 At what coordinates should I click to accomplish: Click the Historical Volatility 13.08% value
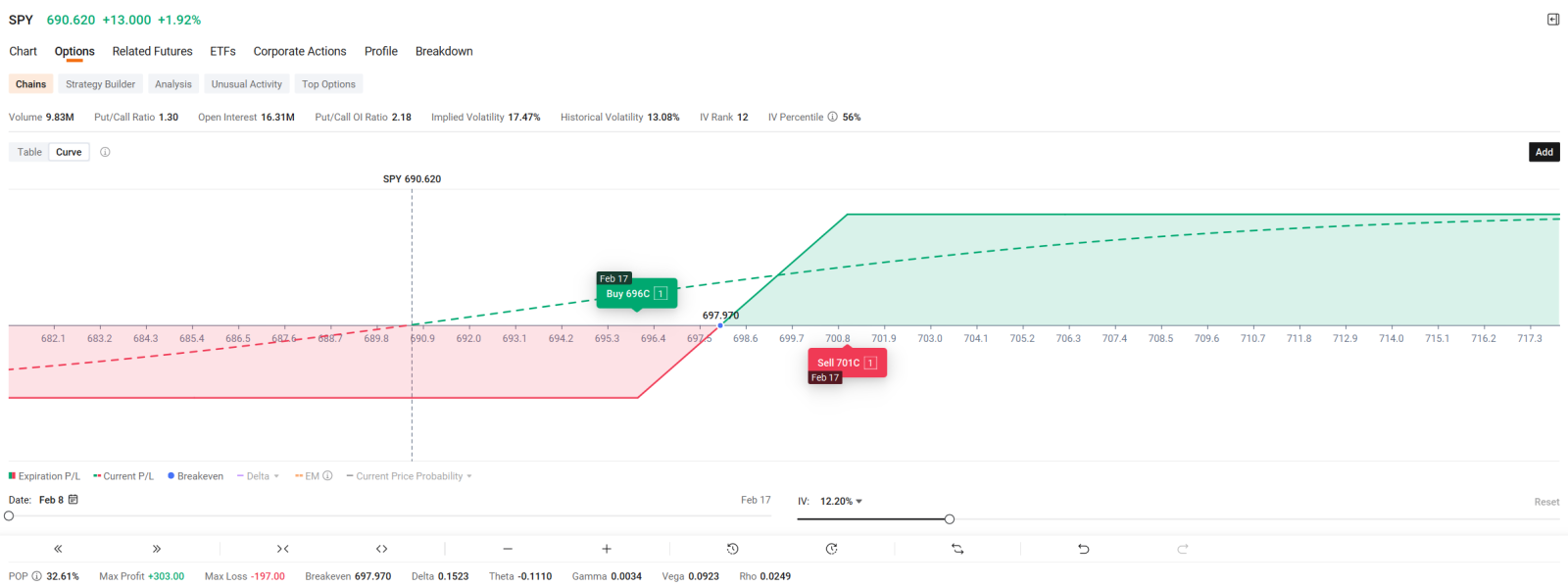[663, 117]
